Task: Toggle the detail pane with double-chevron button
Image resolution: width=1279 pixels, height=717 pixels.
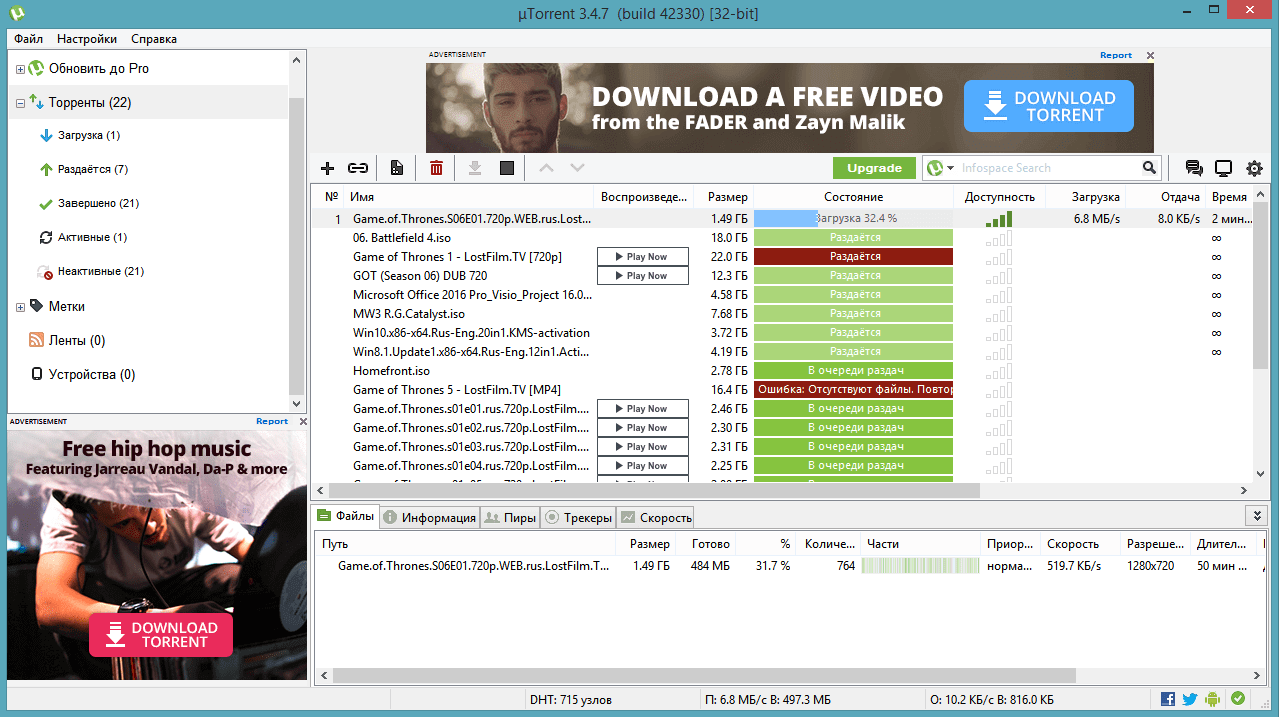Action: [x=1257, y=515]
